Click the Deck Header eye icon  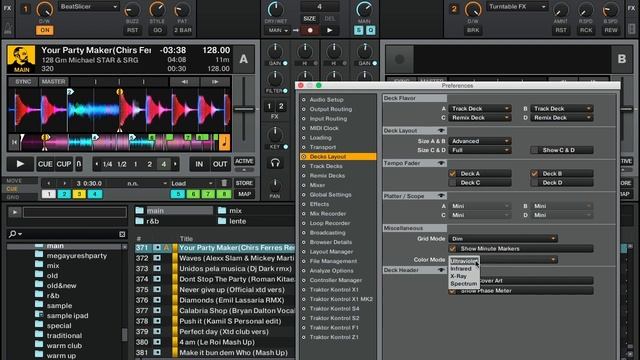441,270
